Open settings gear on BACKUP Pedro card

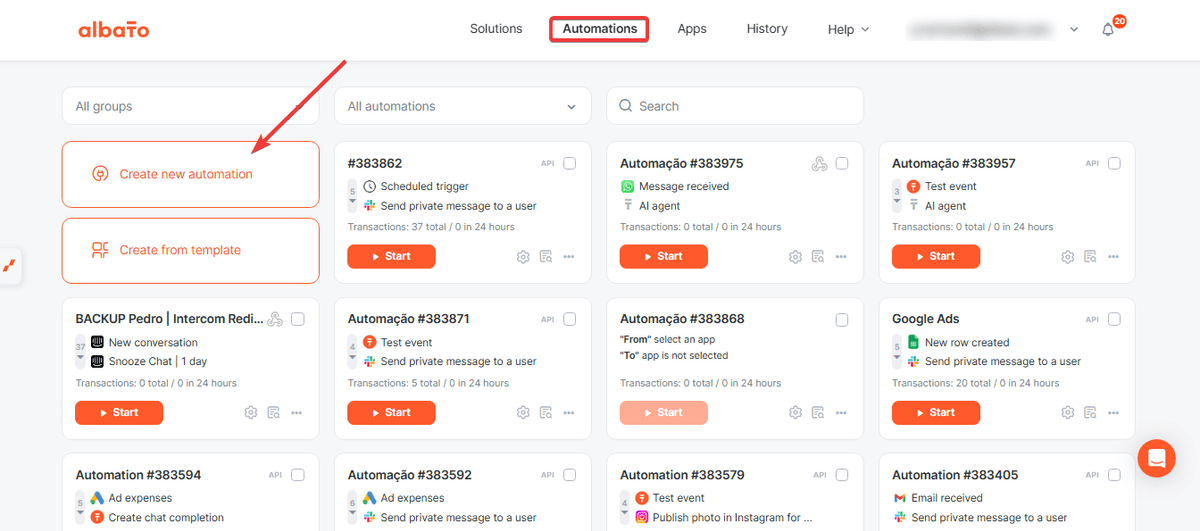coord(251,412)
